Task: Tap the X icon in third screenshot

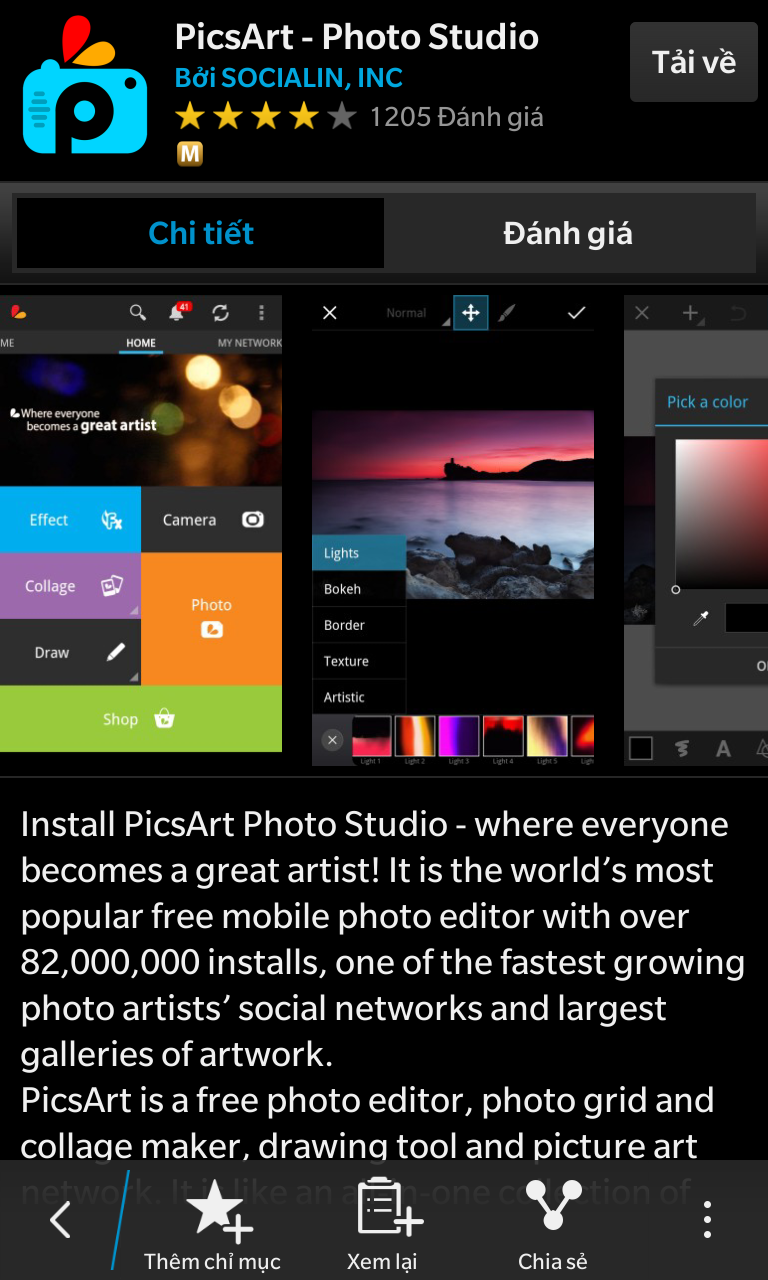Action: 642,313
